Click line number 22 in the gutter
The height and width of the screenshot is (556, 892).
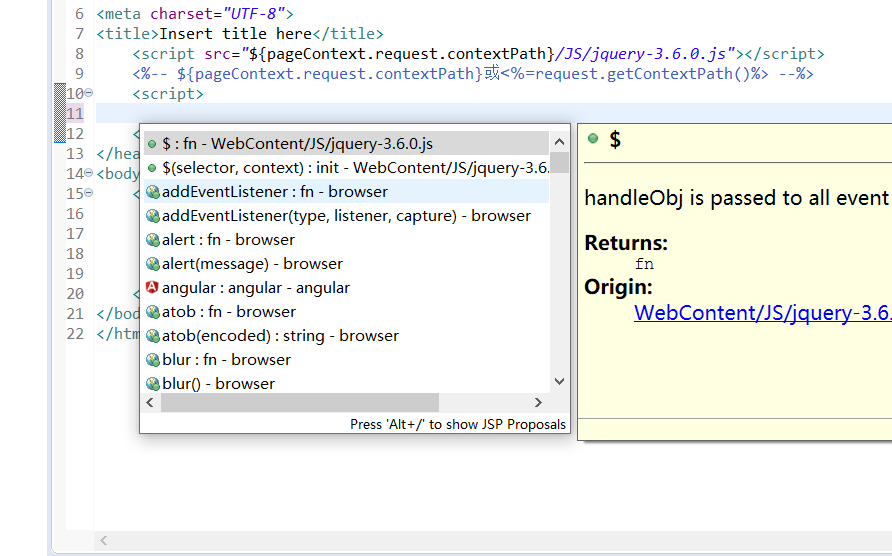75,333
